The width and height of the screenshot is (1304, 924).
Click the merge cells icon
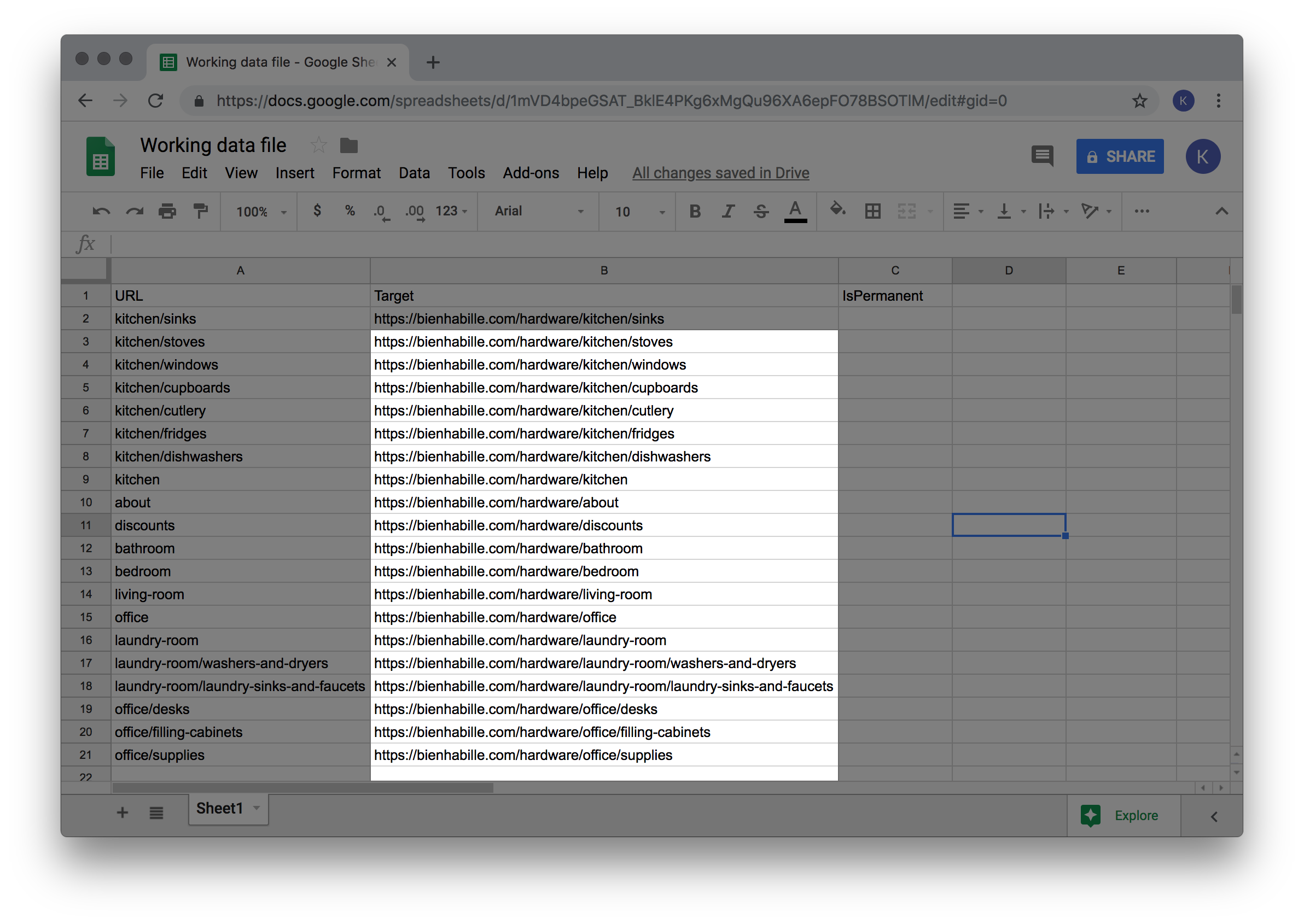[906, 212]
